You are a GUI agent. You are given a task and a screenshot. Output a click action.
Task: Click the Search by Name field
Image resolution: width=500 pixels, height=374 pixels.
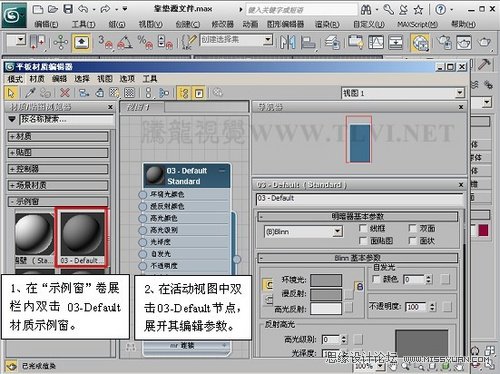(67, 119)
